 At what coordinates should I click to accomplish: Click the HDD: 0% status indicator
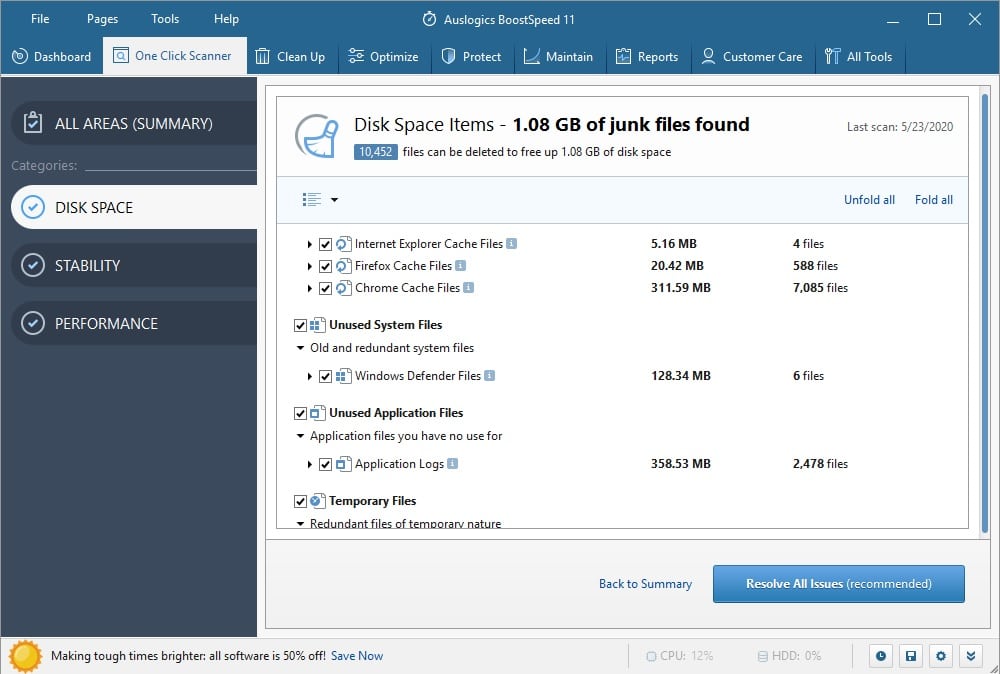coord(789,656)
